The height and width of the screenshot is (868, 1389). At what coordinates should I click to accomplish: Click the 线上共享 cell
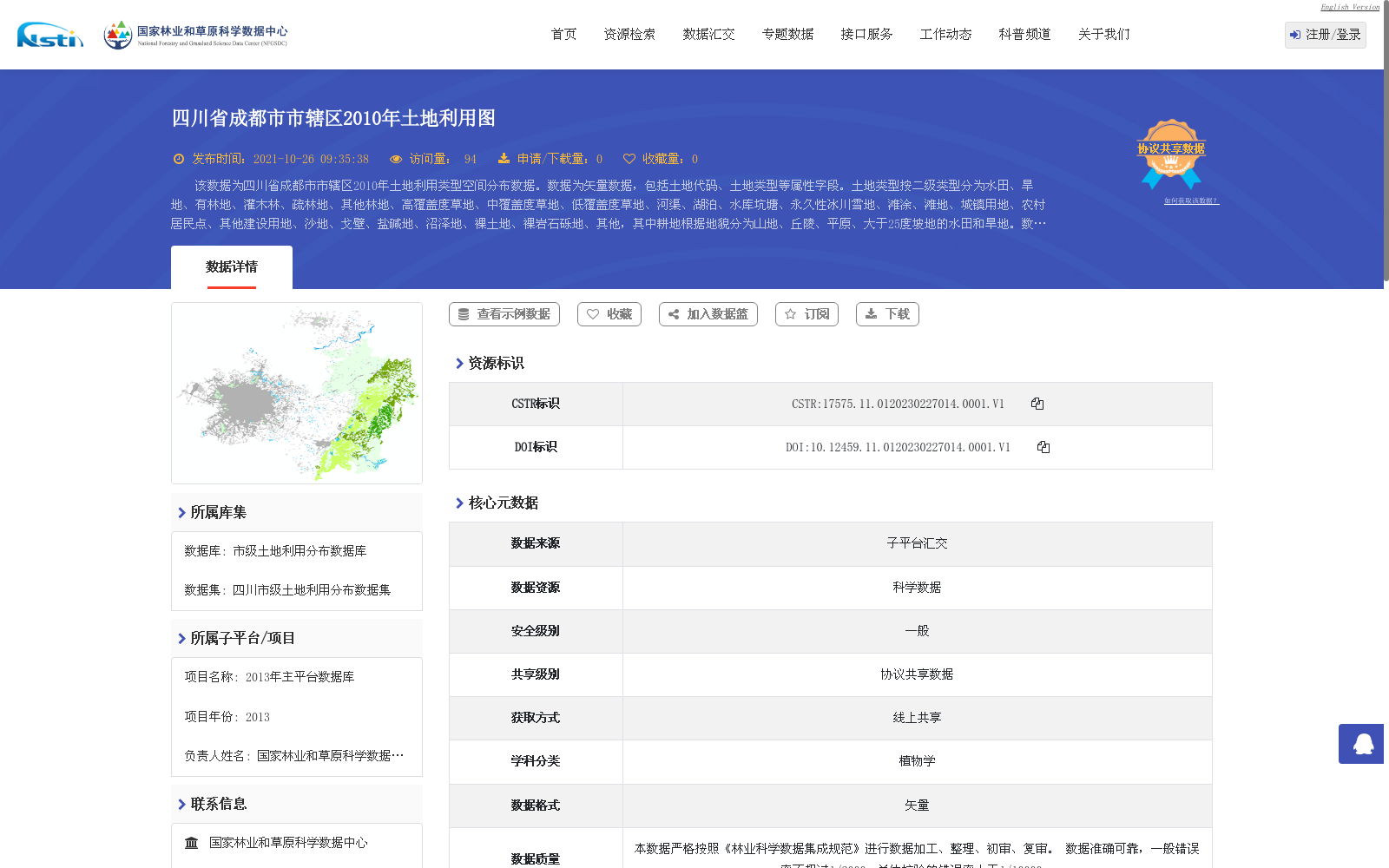(x=917, y=718)
